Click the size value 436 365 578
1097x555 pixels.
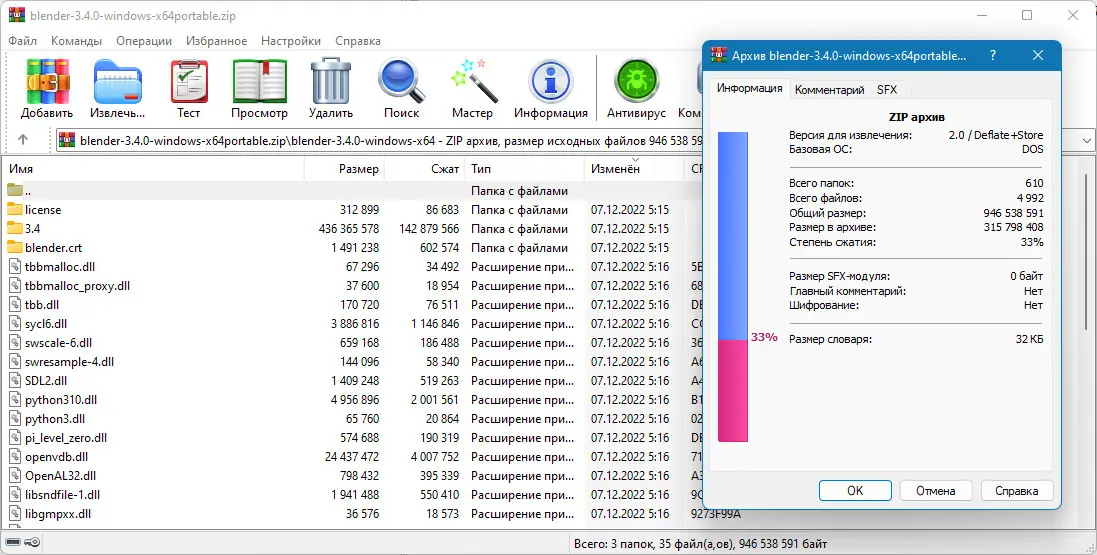tap(348, 228)
